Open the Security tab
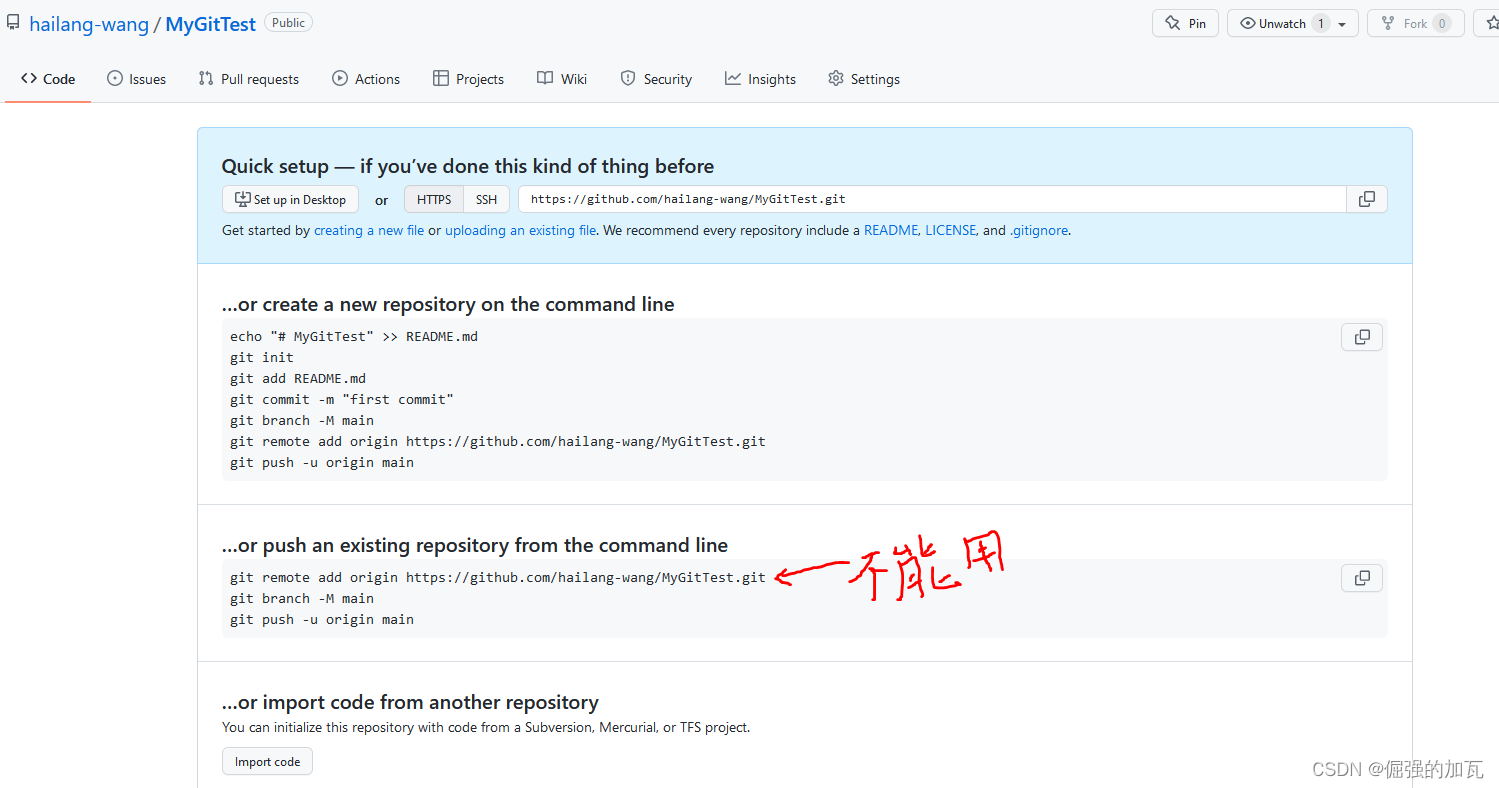 tap(656, 79)
